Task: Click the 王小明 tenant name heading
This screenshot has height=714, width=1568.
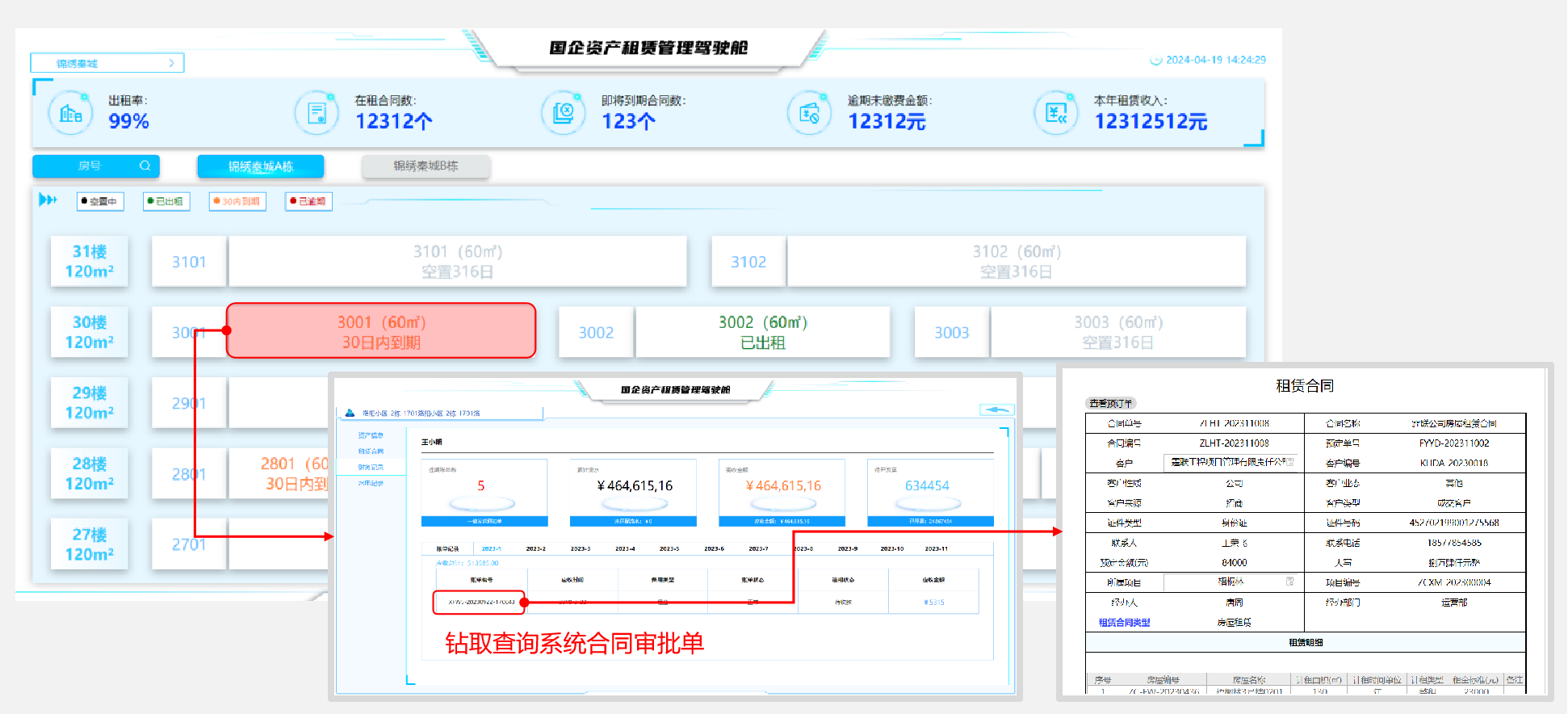Action: [x=432, y=442]
